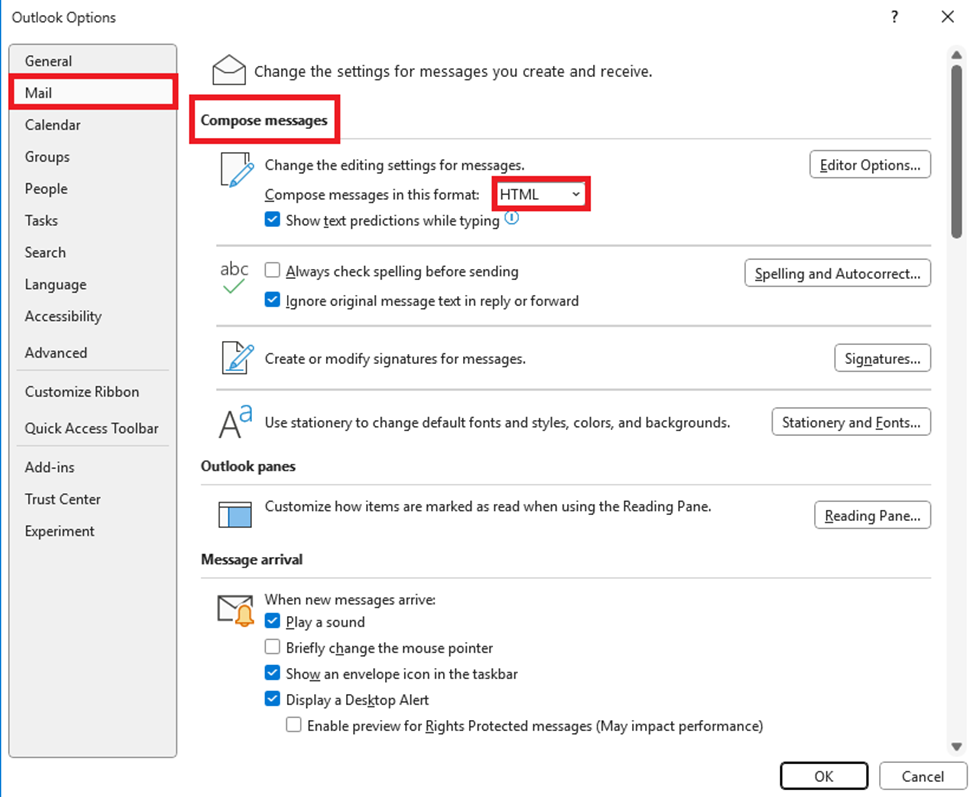
Task: Open Editor Options
Action: (x=869, y=164)
